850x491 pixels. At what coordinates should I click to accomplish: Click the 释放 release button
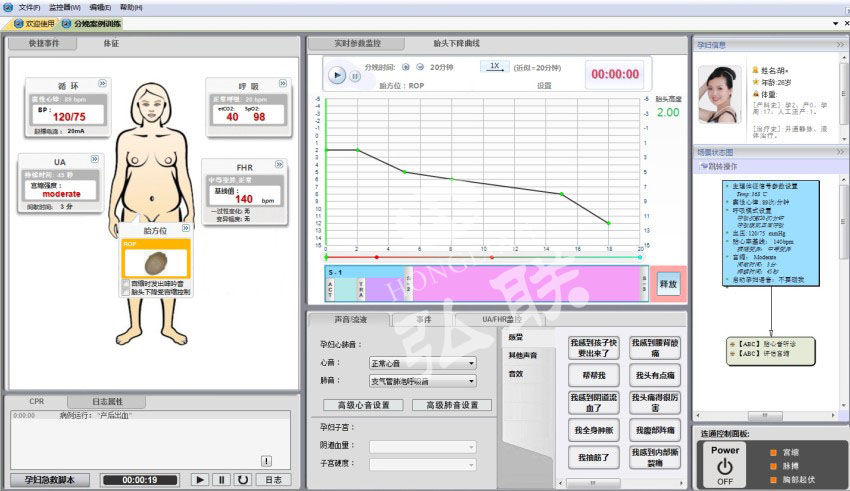668,284
